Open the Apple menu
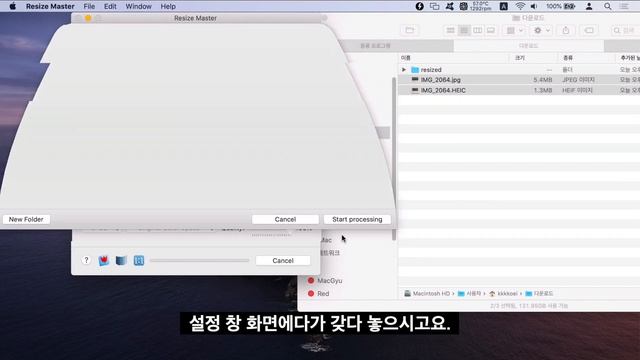This screenshot has width=640, height=360. click(13, 6)
